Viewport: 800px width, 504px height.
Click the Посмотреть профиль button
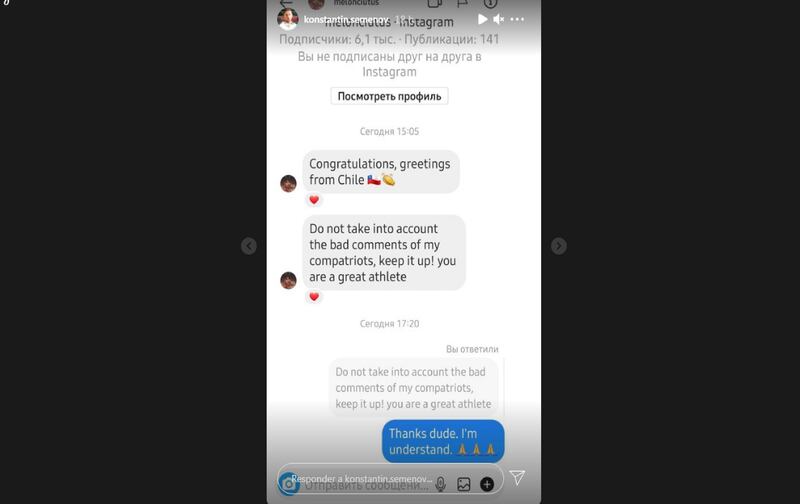(x=389, y=96)
